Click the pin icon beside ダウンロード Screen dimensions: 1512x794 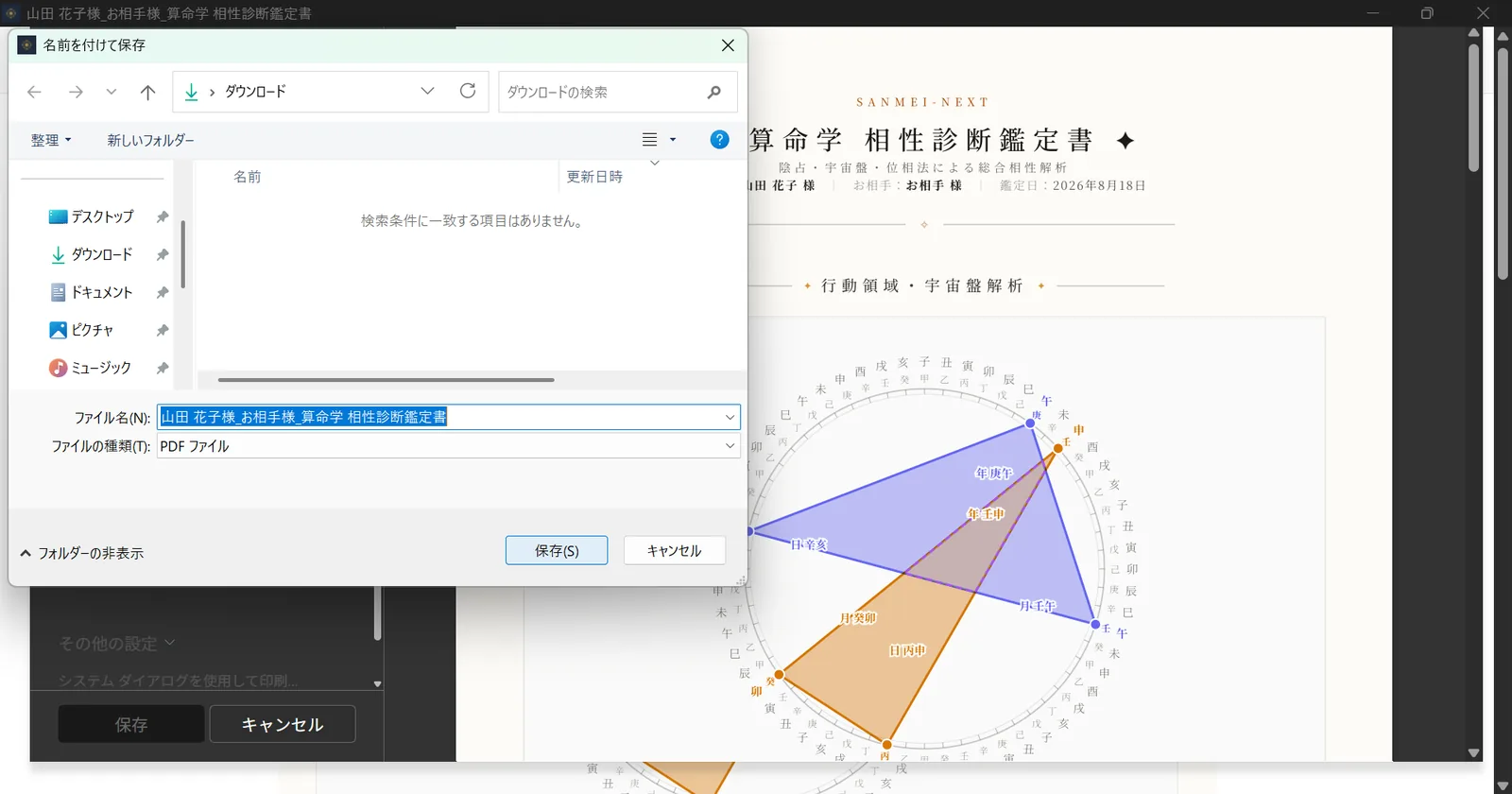(163, 254)
